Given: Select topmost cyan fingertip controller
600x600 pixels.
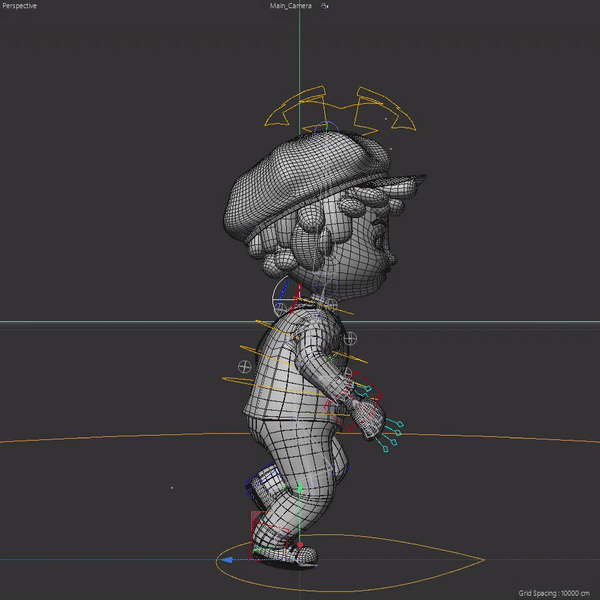Looking at the screenshot, I should [400, 424].
